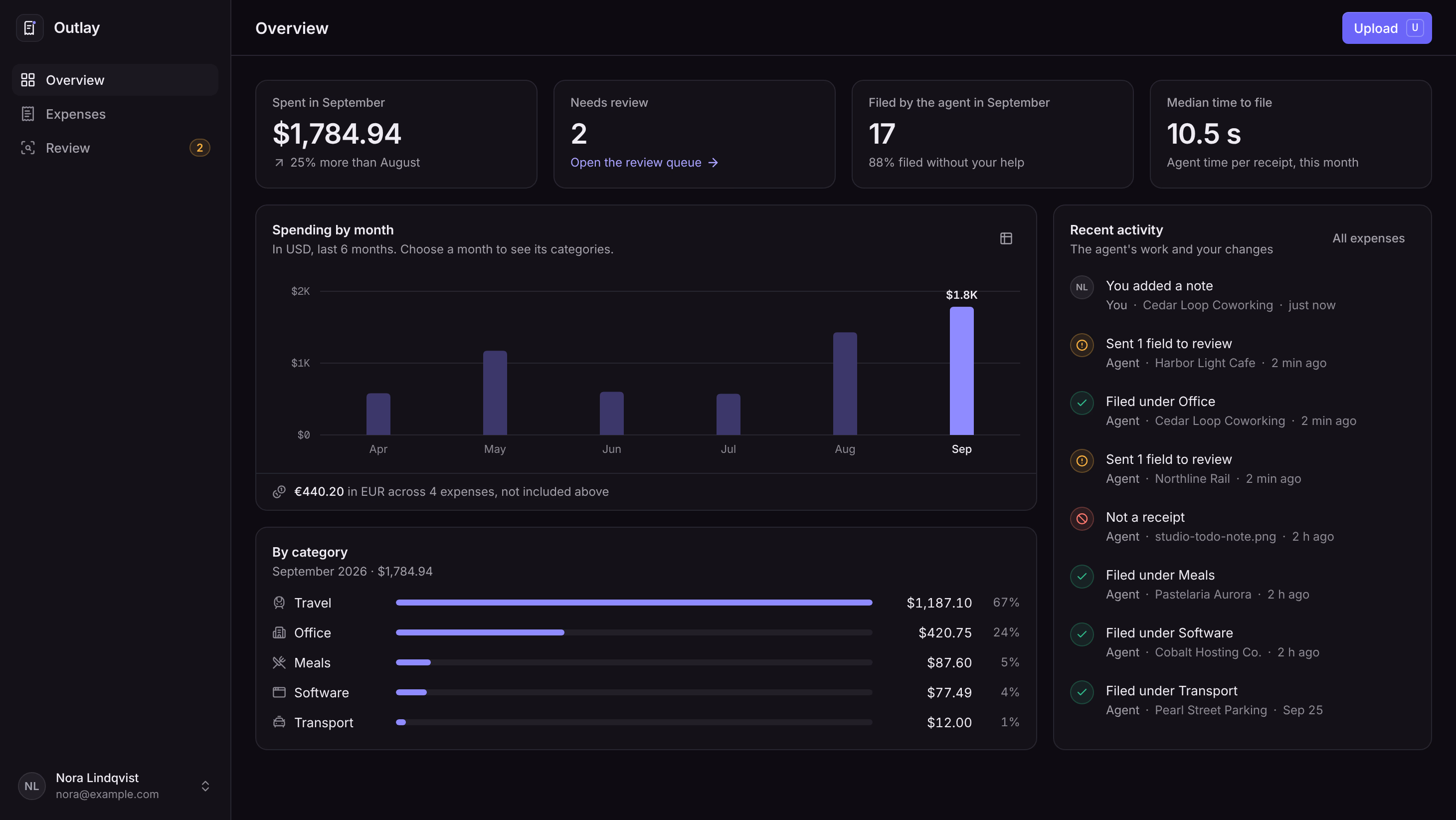Open 'Filed under Meals' activity entry
The width and height of the screenshot is (1456, 820).
pyautogui.click(x=1242, y=584)
